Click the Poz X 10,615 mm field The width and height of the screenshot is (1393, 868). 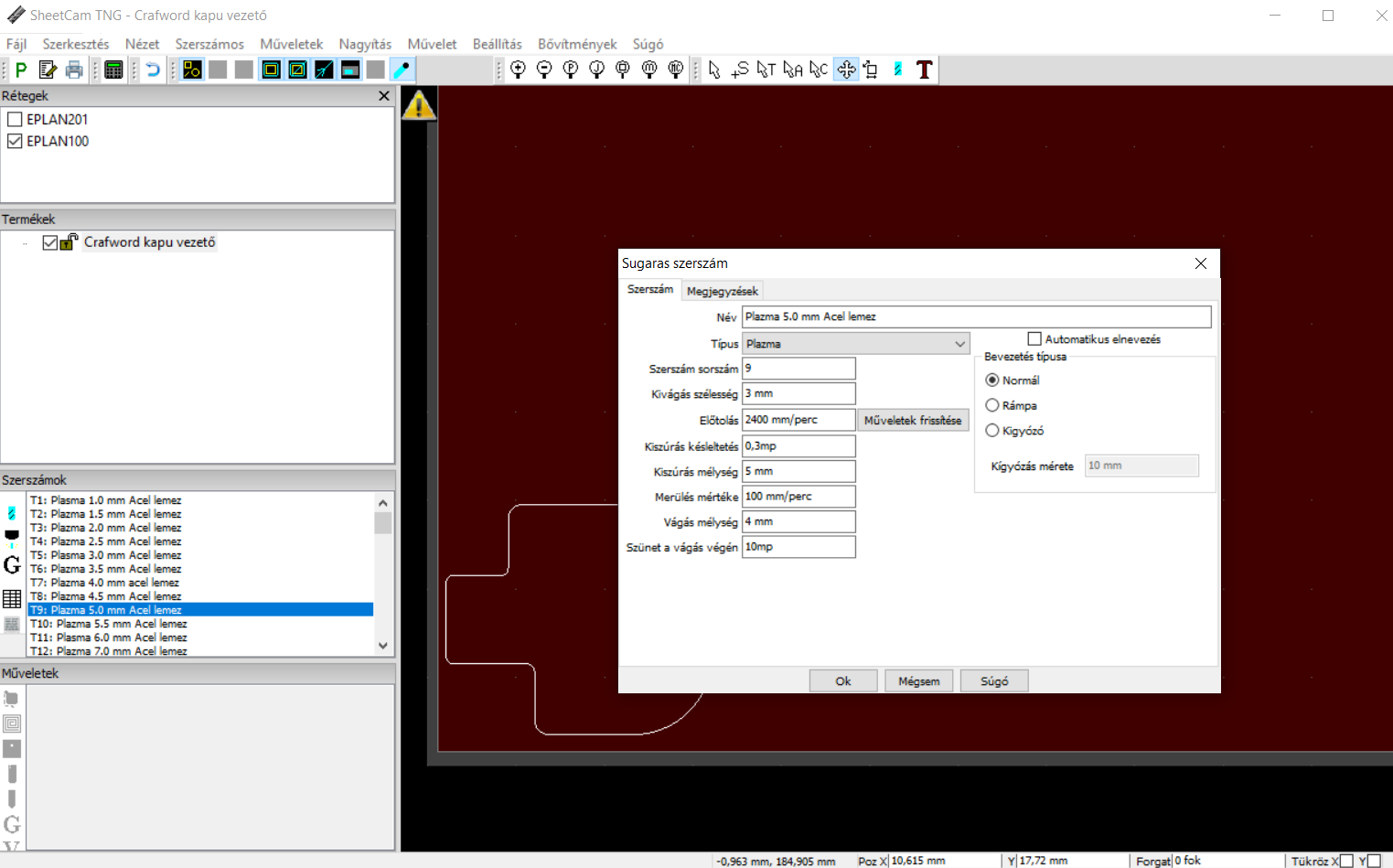945,861
